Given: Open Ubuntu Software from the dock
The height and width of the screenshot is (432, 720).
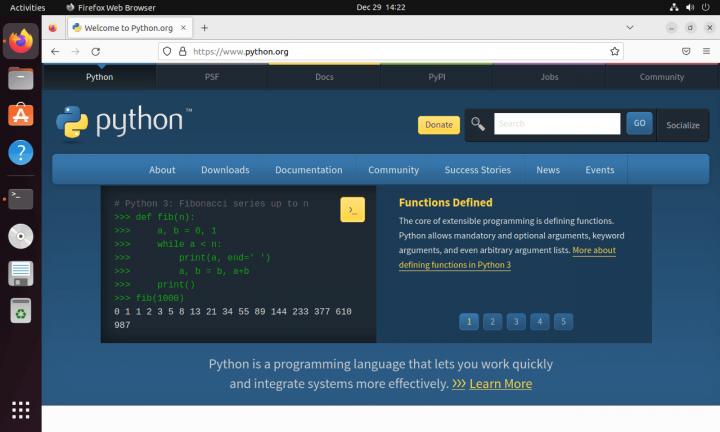Looking at the screenshot, I should click(21, 115).
